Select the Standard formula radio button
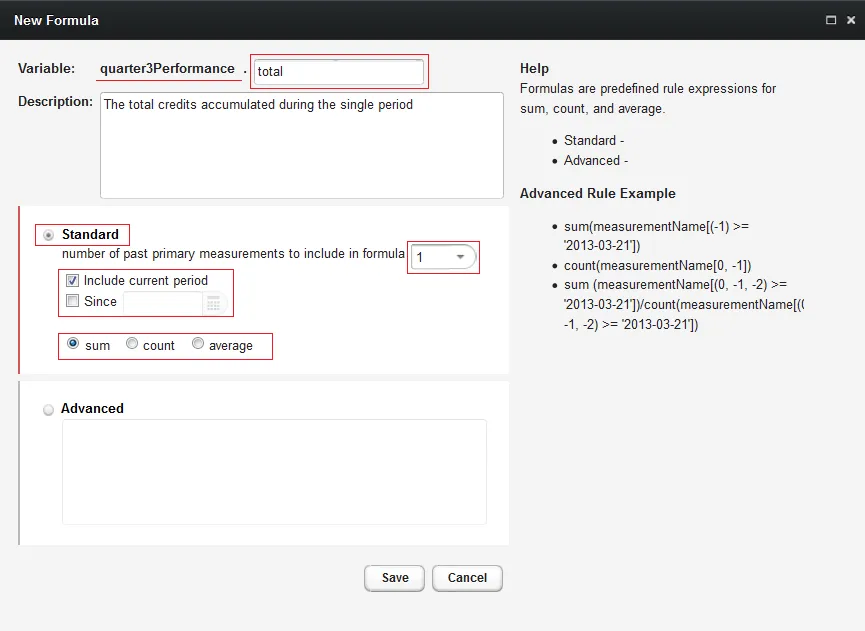This screenshot has width=865, height=631. pos(49,235)
